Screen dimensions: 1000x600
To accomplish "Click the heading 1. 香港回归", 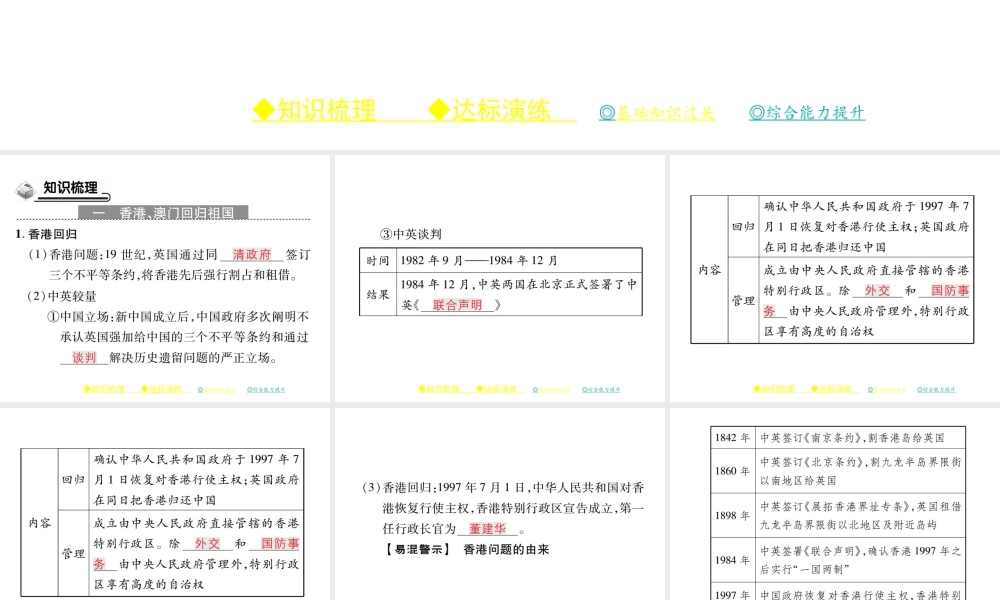I will coord(46,234).
